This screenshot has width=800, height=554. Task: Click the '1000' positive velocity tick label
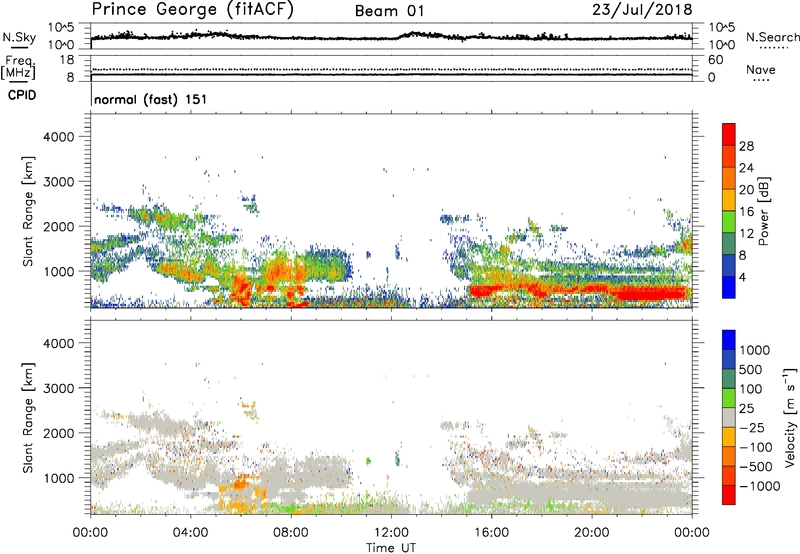pyautogui.click(x=755, y=350)
